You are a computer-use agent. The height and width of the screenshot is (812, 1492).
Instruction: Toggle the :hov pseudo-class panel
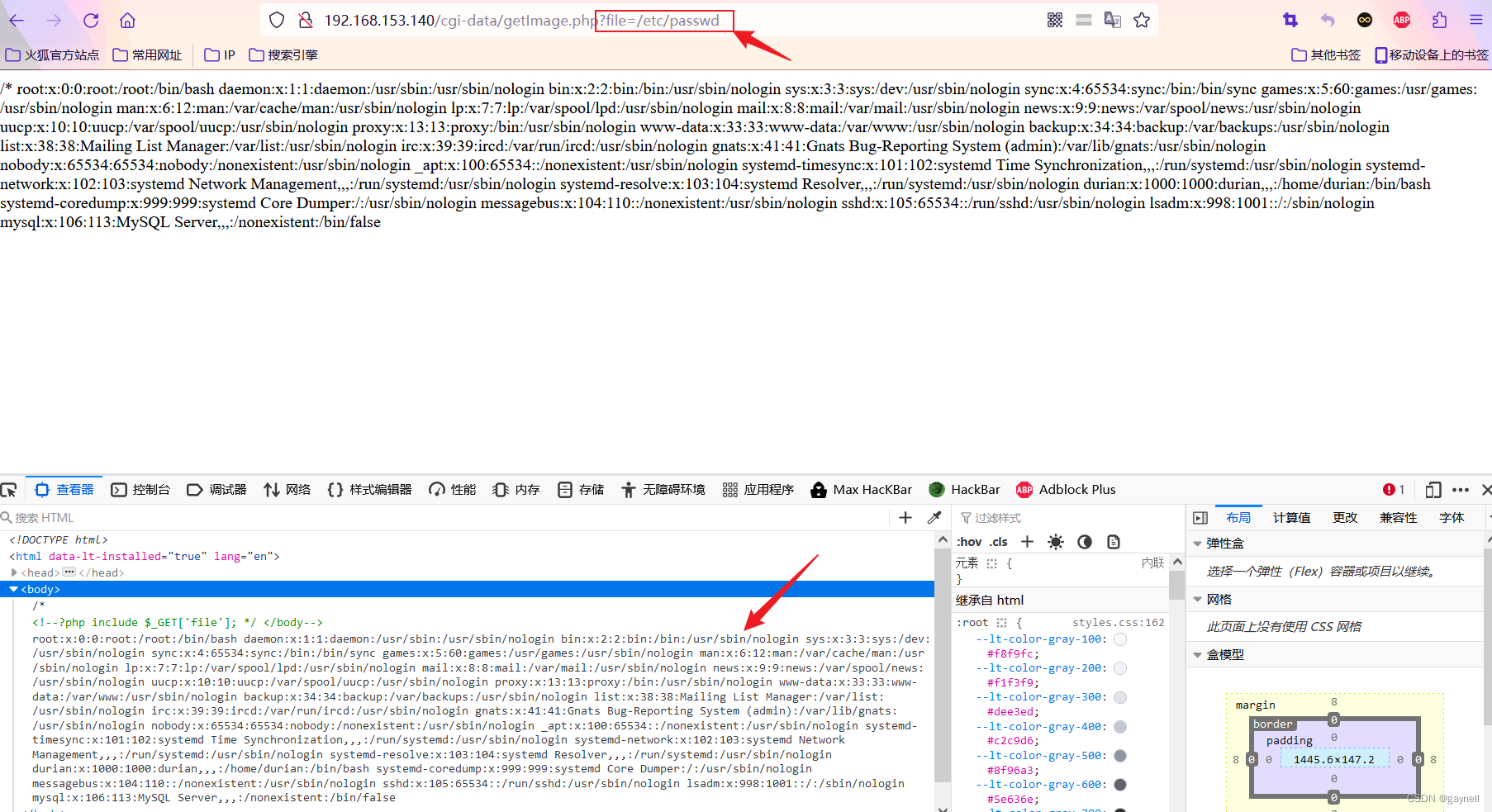pyautogui.click(x=969, y=542)
